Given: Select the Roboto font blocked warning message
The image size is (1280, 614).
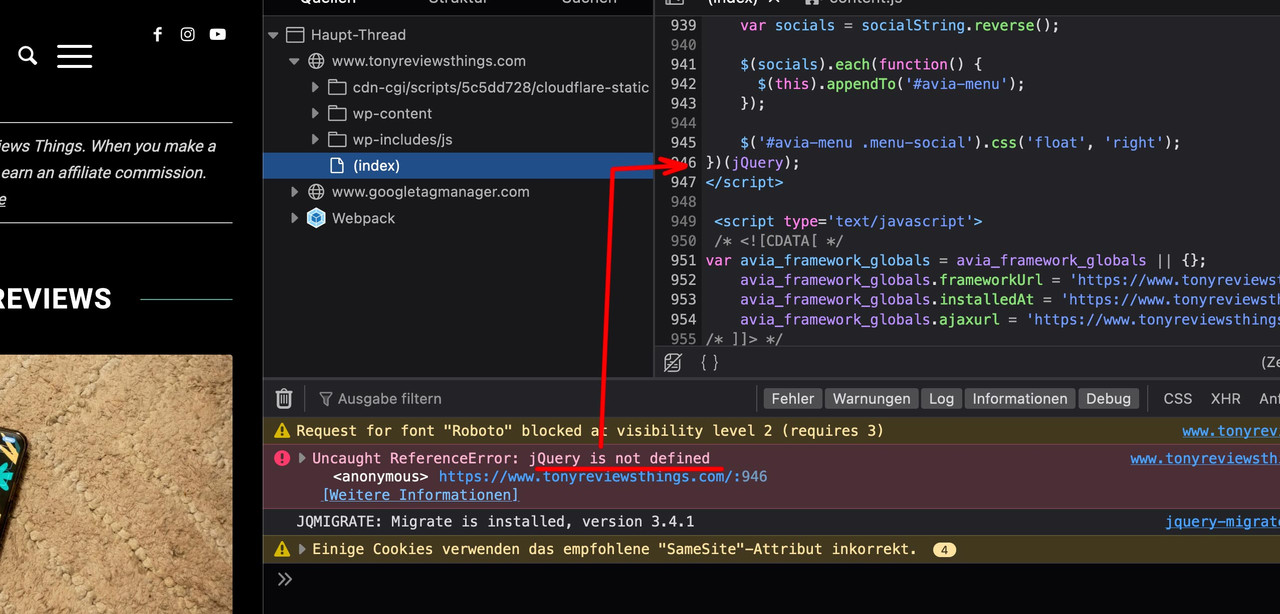Looking at the screenshot, I should (590, 431).
